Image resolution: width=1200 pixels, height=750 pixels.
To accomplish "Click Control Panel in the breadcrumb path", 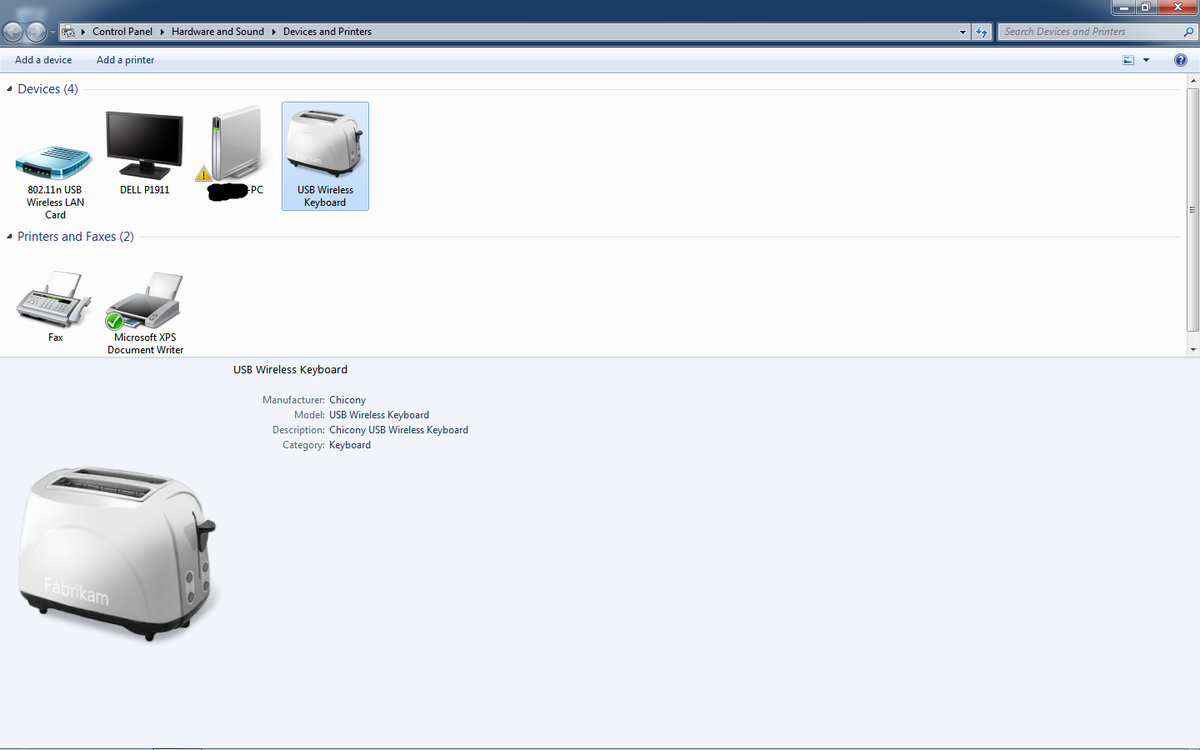I will 122,32.
